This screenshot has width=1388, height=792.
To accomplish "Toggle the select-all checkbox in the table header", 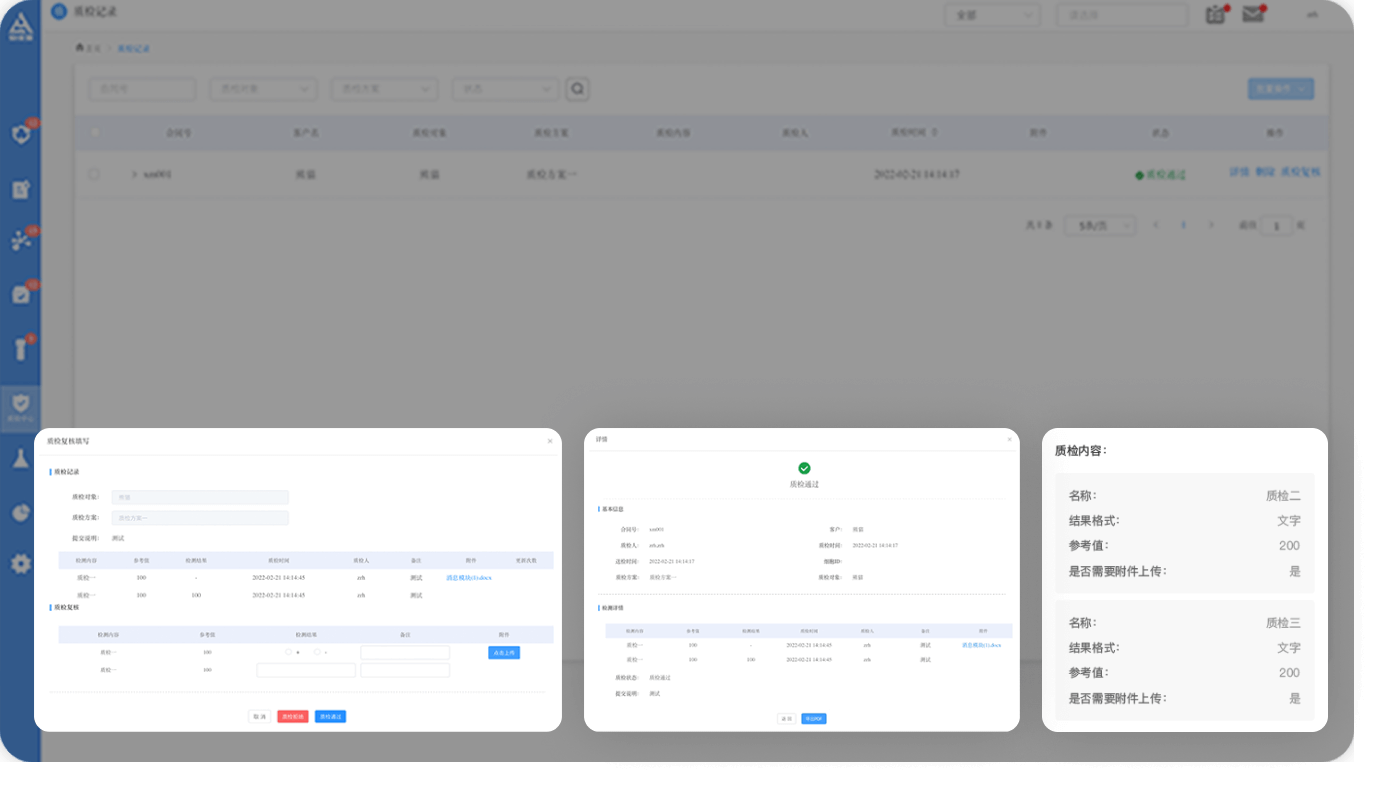I will [x=95, y=132].
